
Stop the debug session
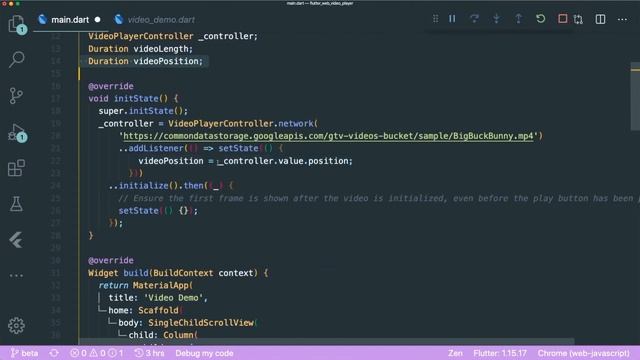pyautogui.click(x=562, y=19)
